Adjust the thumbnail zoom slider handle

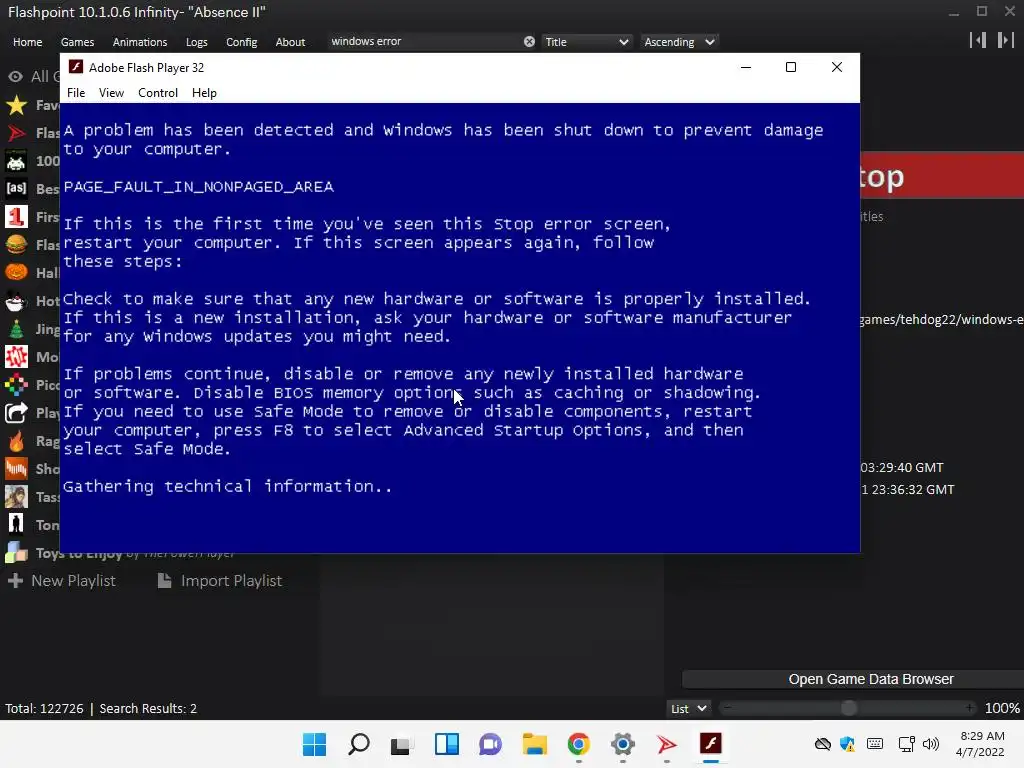coord(848,708)
